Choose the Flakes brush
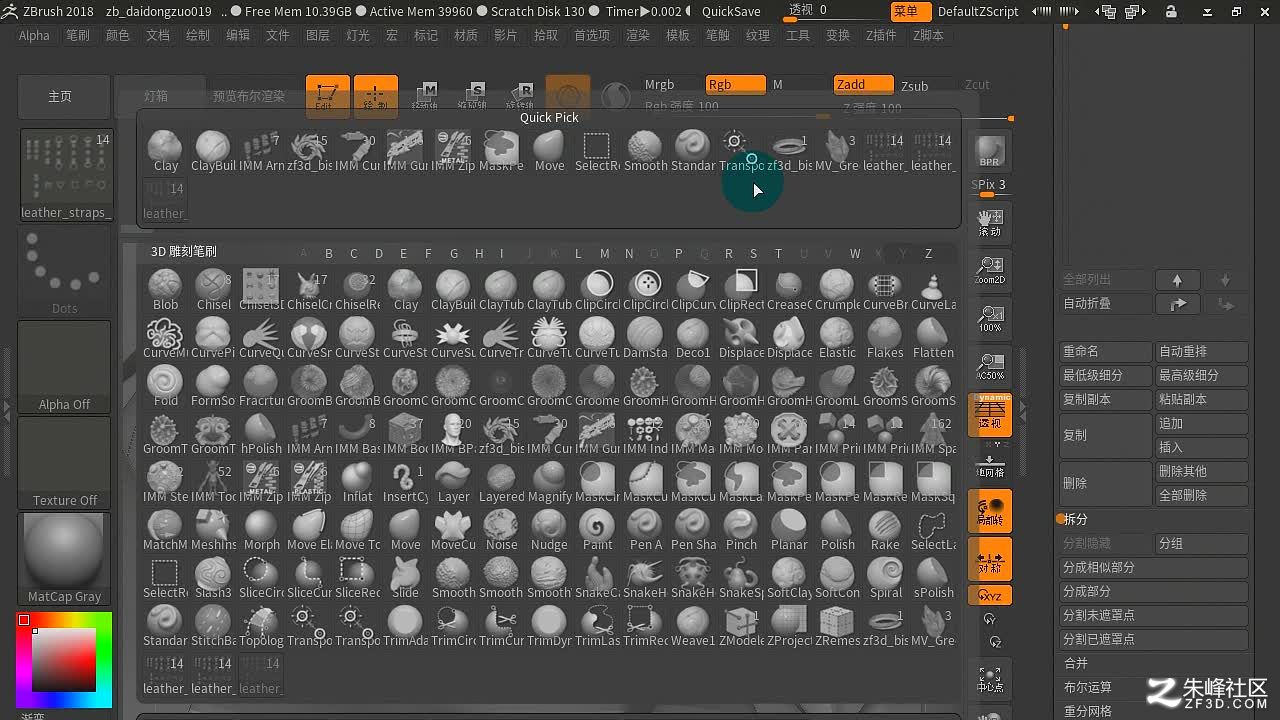 point(885,338)
